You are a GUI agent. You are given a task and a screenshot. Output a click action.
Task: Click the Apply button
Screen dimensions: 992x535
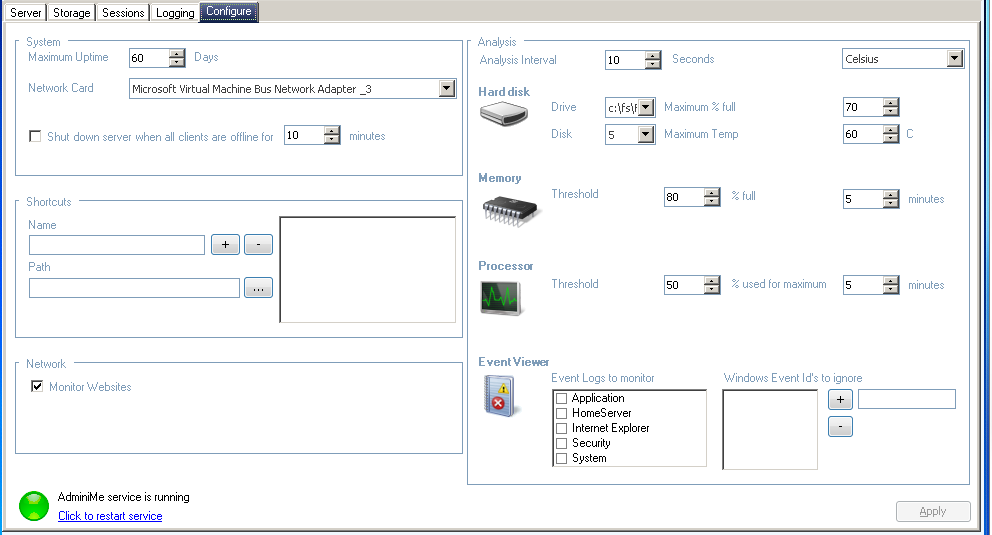pos(933,511)
